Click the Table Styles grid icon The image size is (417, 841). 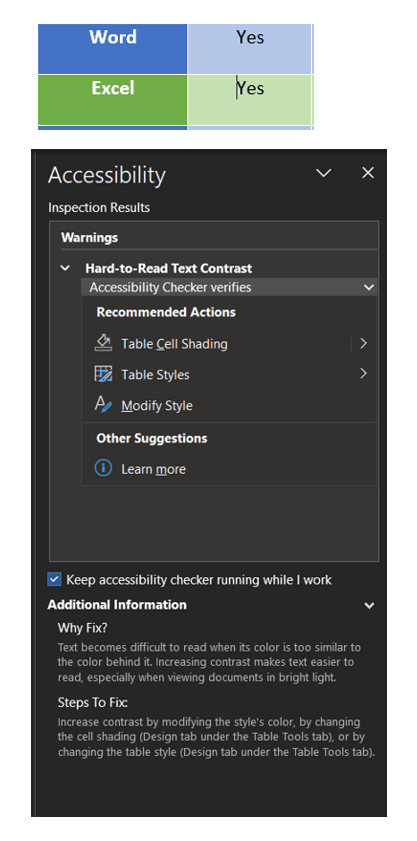pyautogui.click(x=103, y=374)
